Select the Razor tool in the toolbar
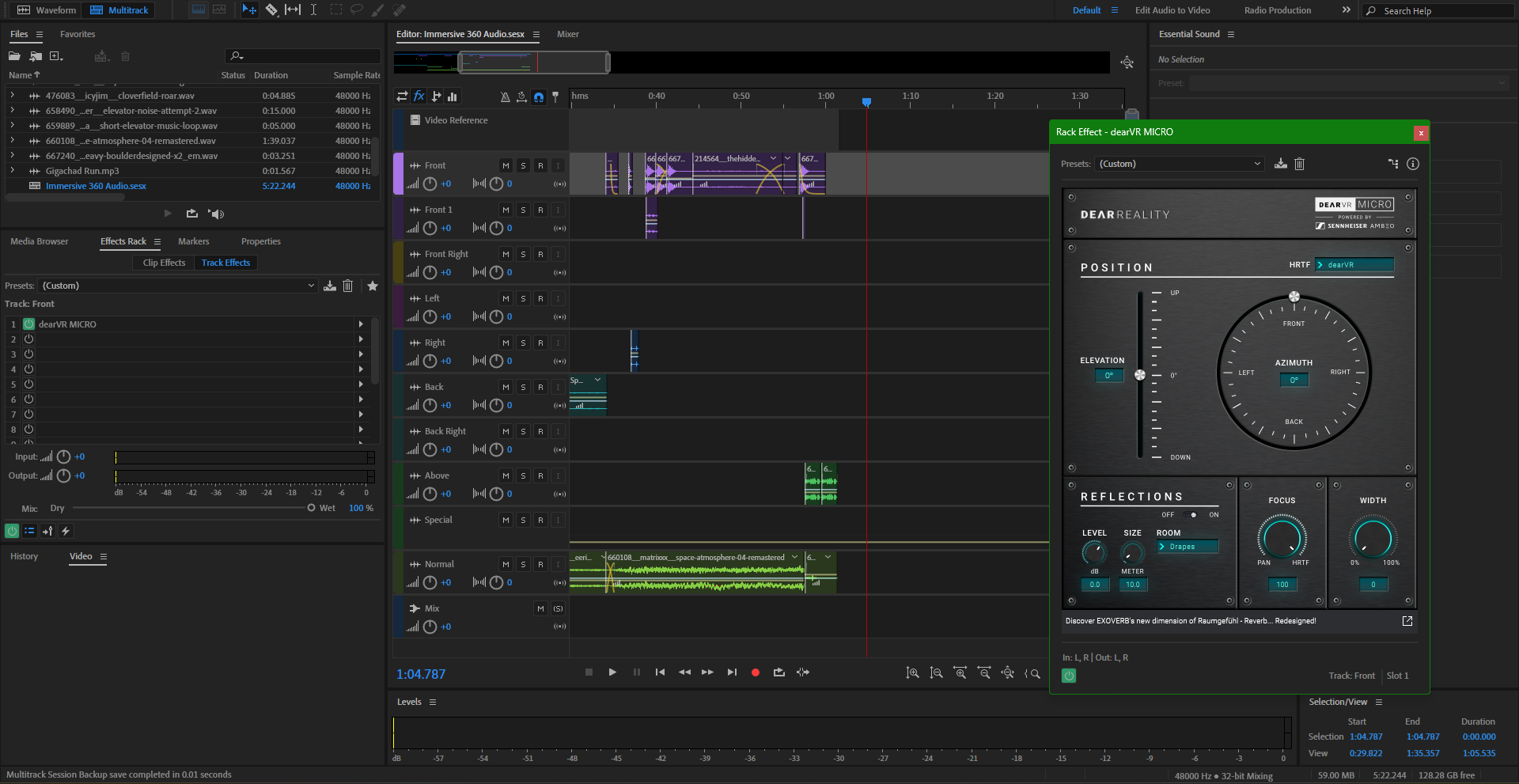 (x=271, y=10)
